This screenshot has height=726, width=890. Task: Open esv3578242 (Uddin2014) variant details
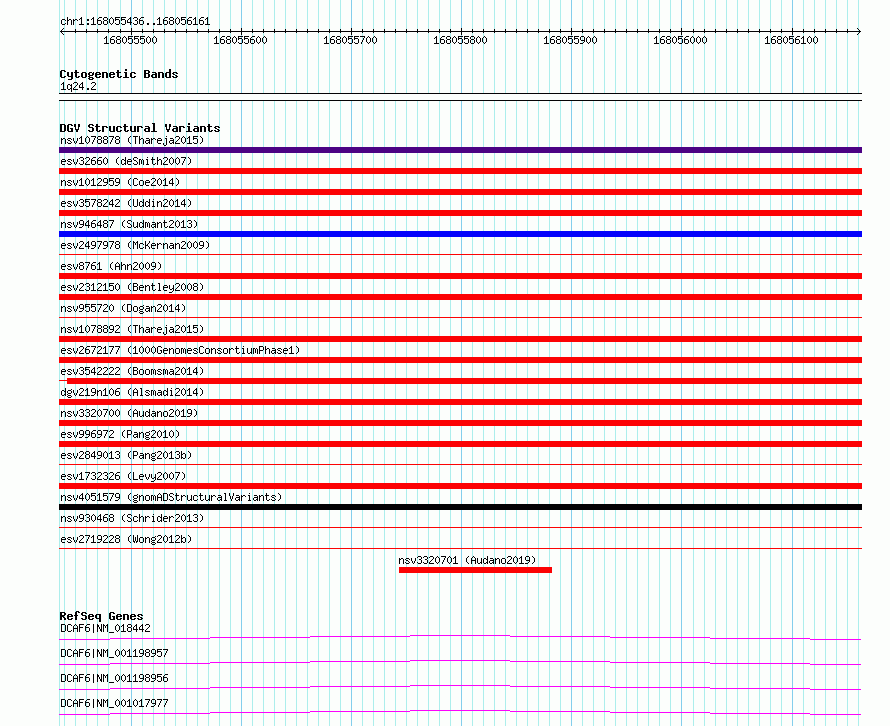[x=126, y=203]
